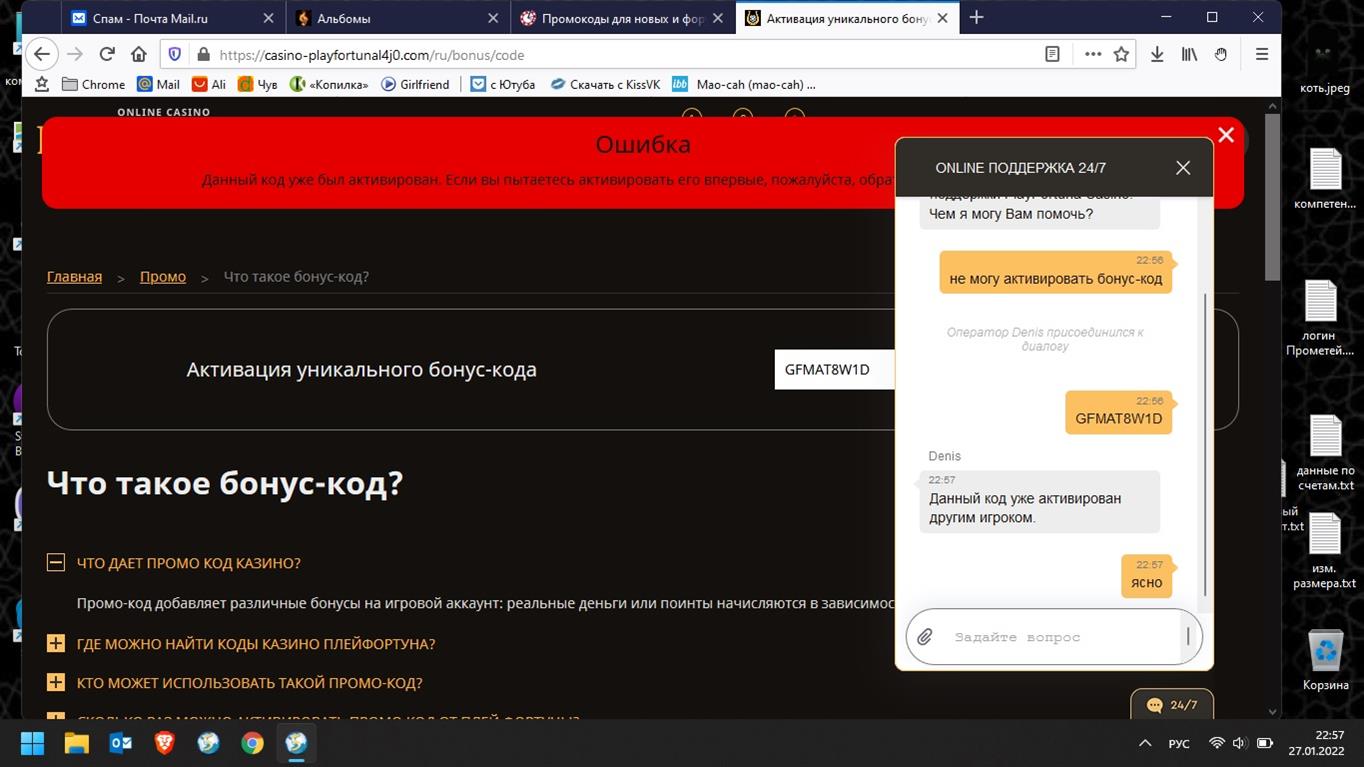Screen dimensions: 1364x767
Task: Collapse the 'Что дает промо код казино?' section
Action: (56, 563)
